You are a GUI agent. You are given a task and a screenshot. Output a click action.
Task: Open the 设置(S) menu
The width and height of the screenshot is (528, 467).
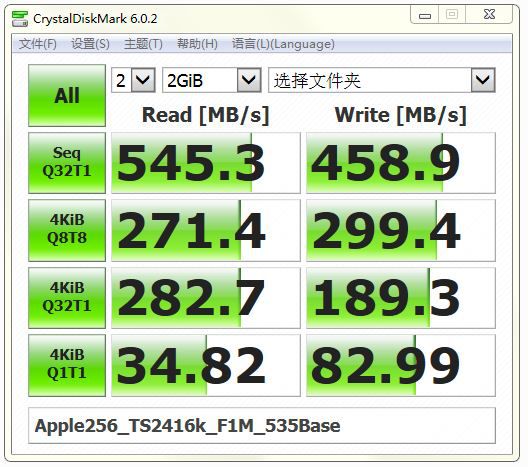click(91, 44)
